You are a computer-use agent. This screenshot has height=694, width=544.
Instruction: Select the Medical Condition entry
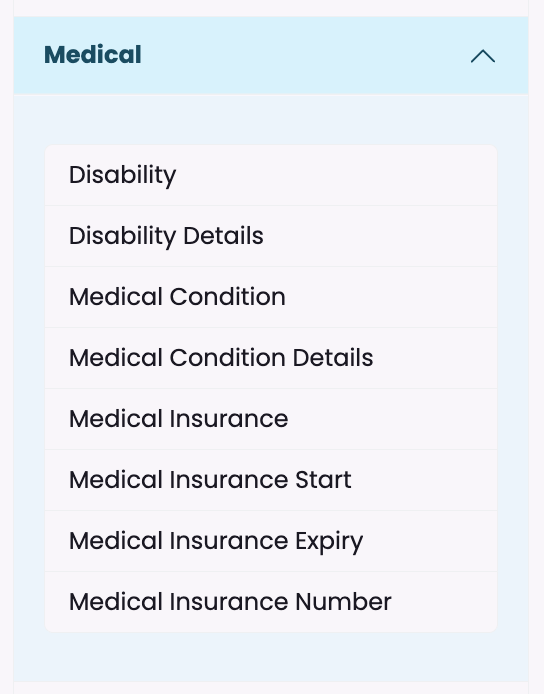point(271,297)
